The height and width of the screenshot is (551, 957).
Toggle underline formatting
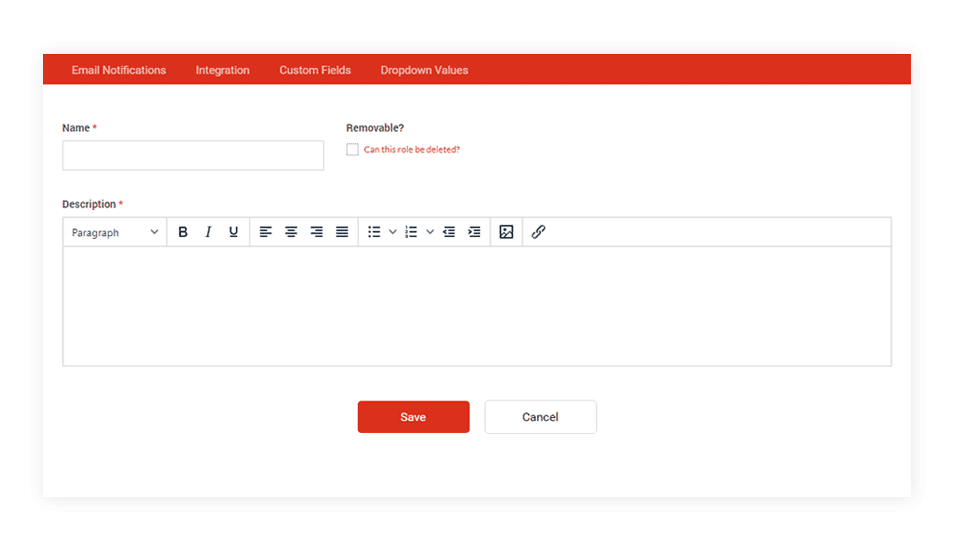233,232
